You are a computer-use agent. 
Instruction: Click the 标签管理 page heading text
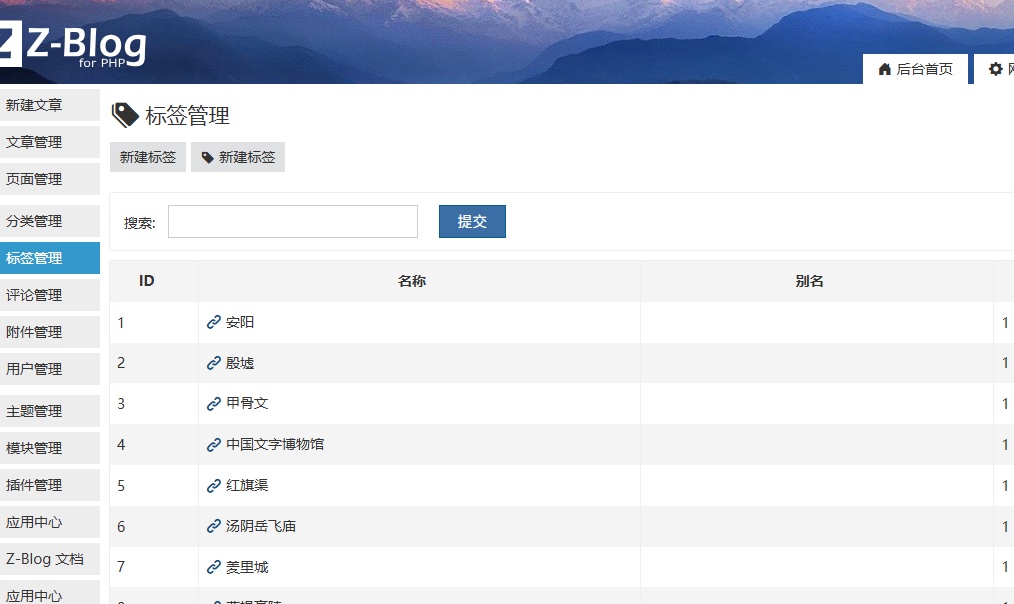point(188,116)
